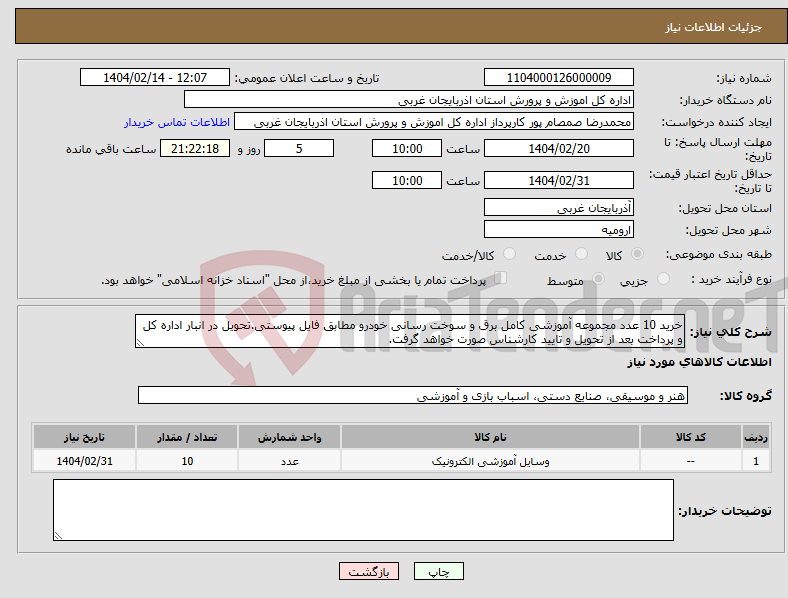The height and width of the screenshot is (598, 788).
Task: Click the توضیحات خریدار textarea
Action: pos(363,510)
